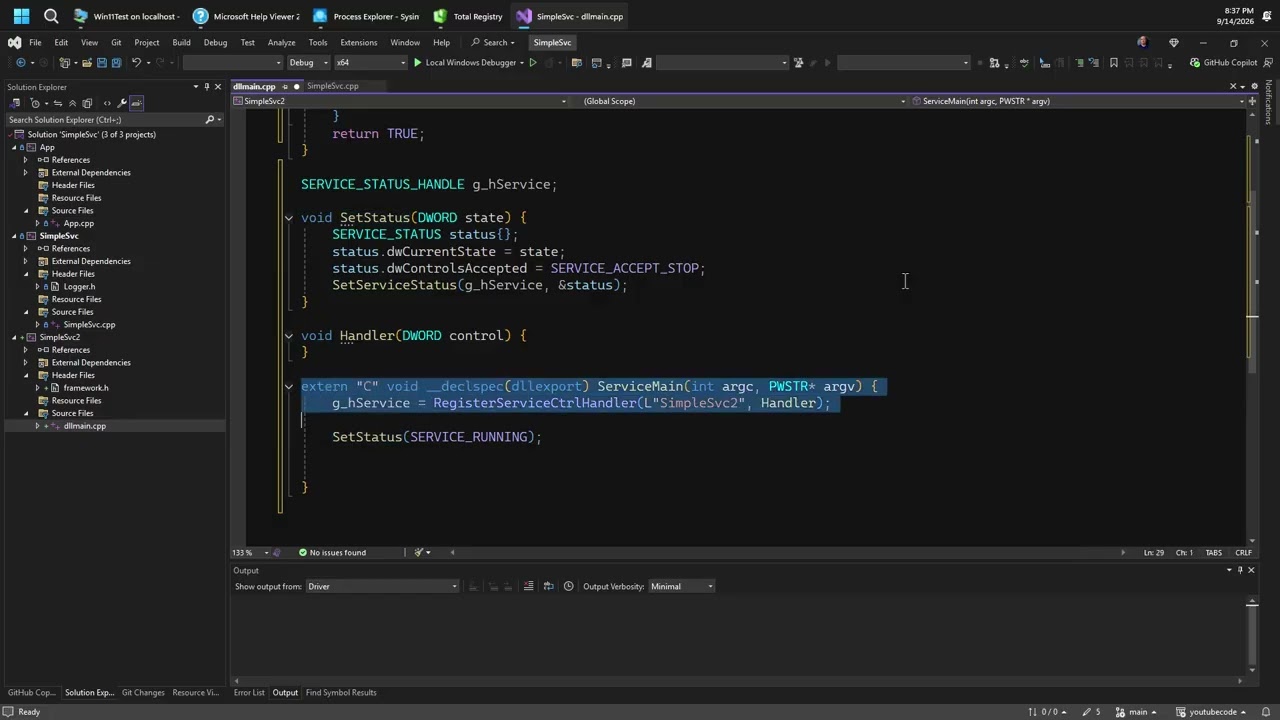Select App.cpp in Solution Explorer
Viewport: 1280px width, 720px height.
pyautogui.click(x=78, y=224)
